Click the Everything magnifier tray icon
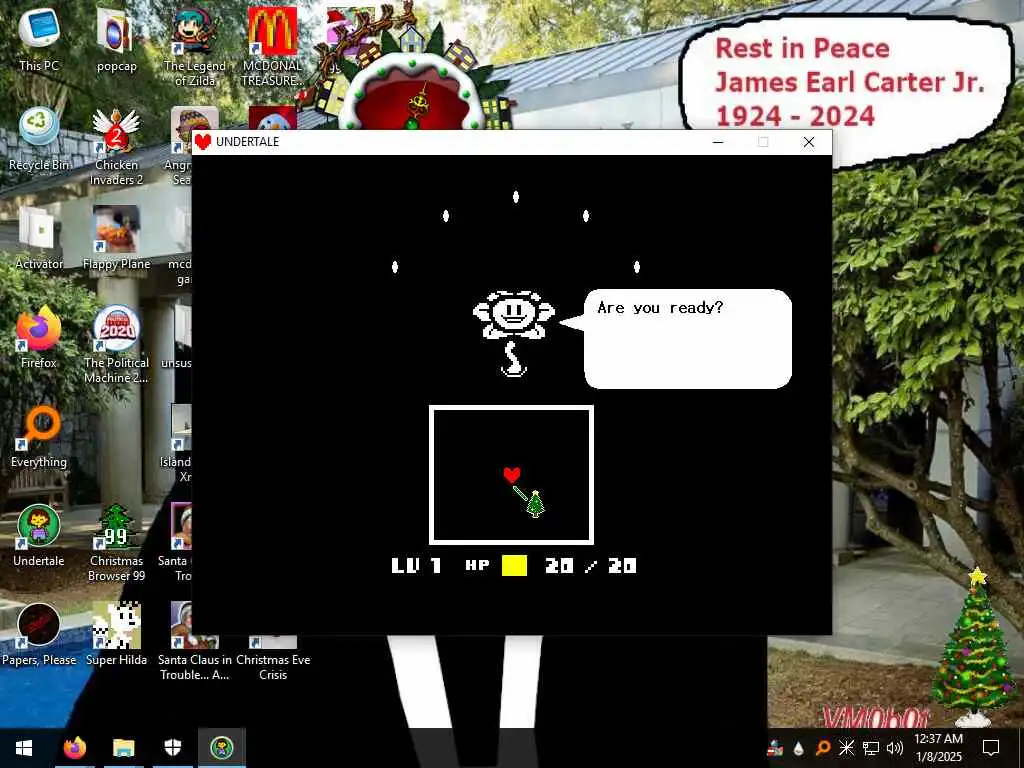 (x=823, y=748)
